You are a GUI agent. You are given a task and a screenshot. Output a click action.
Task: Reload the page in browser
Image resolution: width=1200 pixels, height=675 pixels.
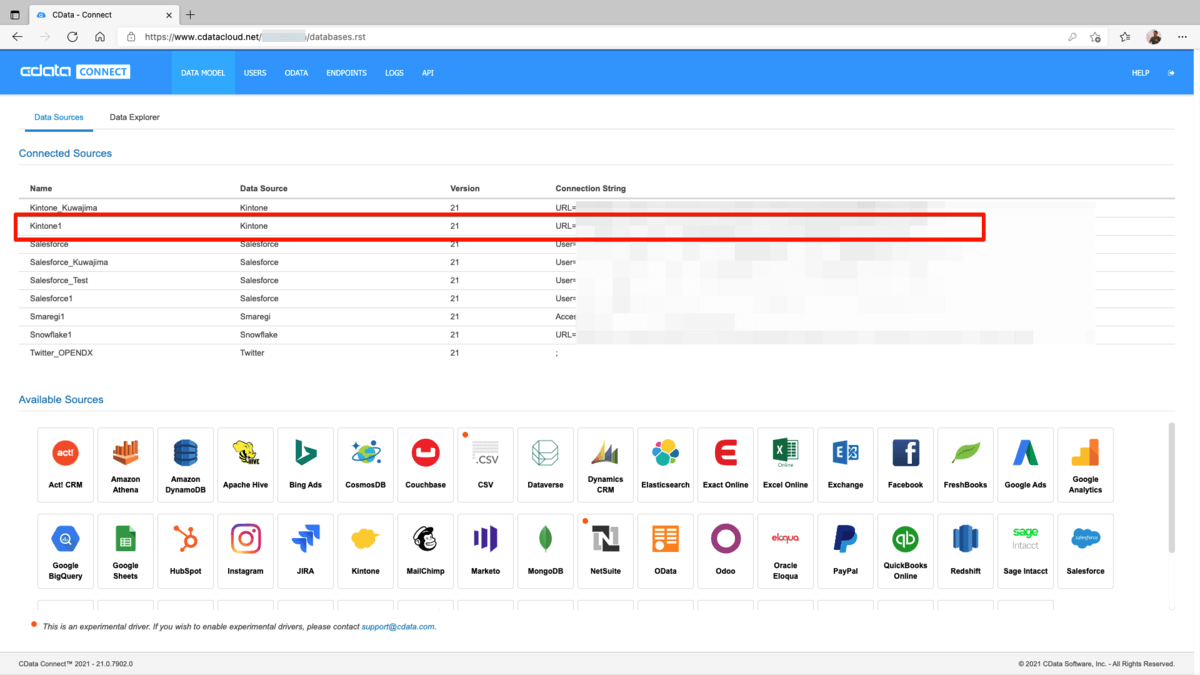click(72, 37)
